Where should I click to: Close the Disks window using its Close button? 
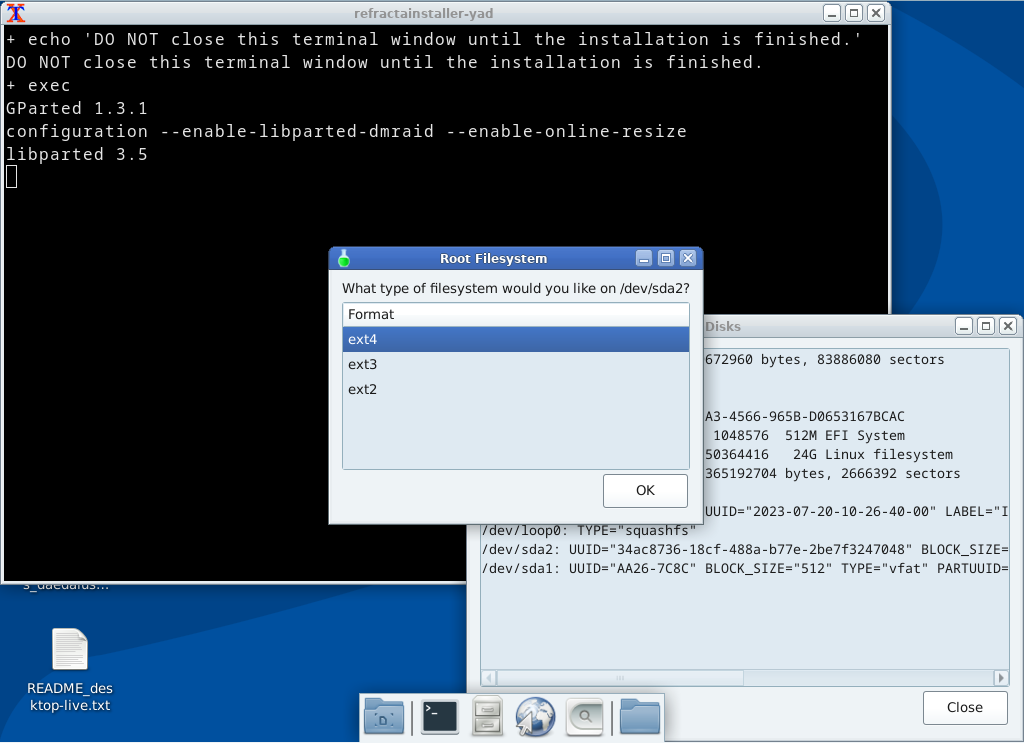pos(964,707)
